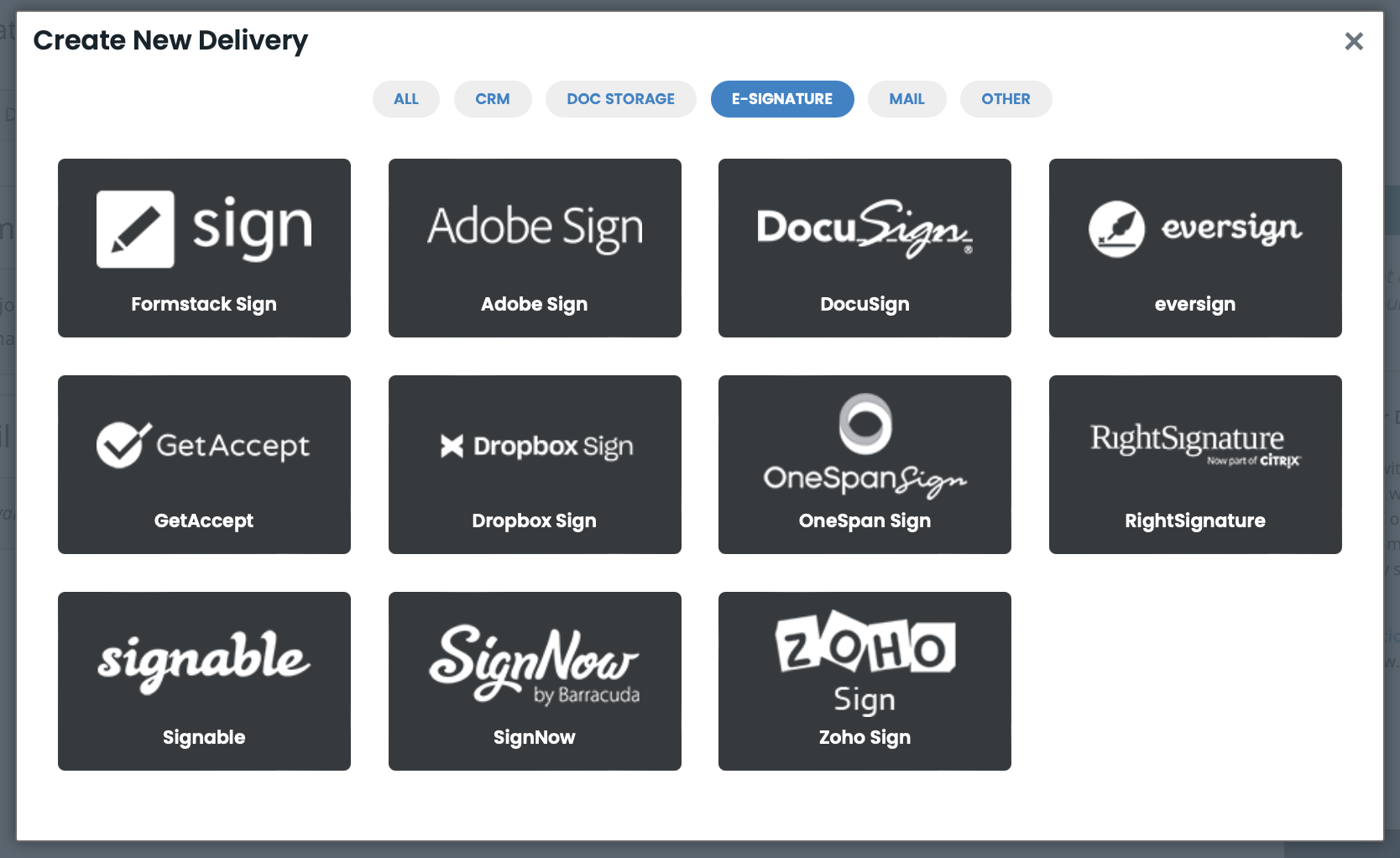The height and width of the screenshot is (858, 1400).
Task: Select Zoho Sign integration
Action: (x=865, y=681)
